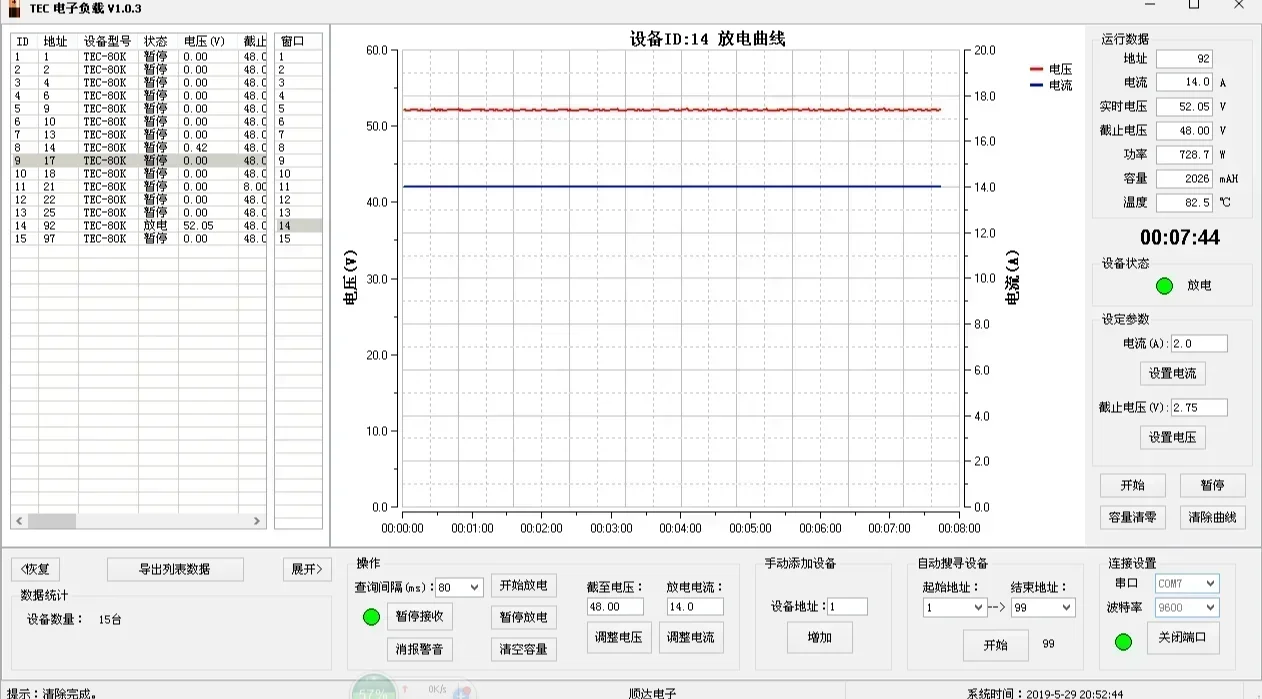This screenshot has width=1262, height=699.
Task: Click the device list horizontal scrollbar thumb
Action: click(x=52, y=521)
